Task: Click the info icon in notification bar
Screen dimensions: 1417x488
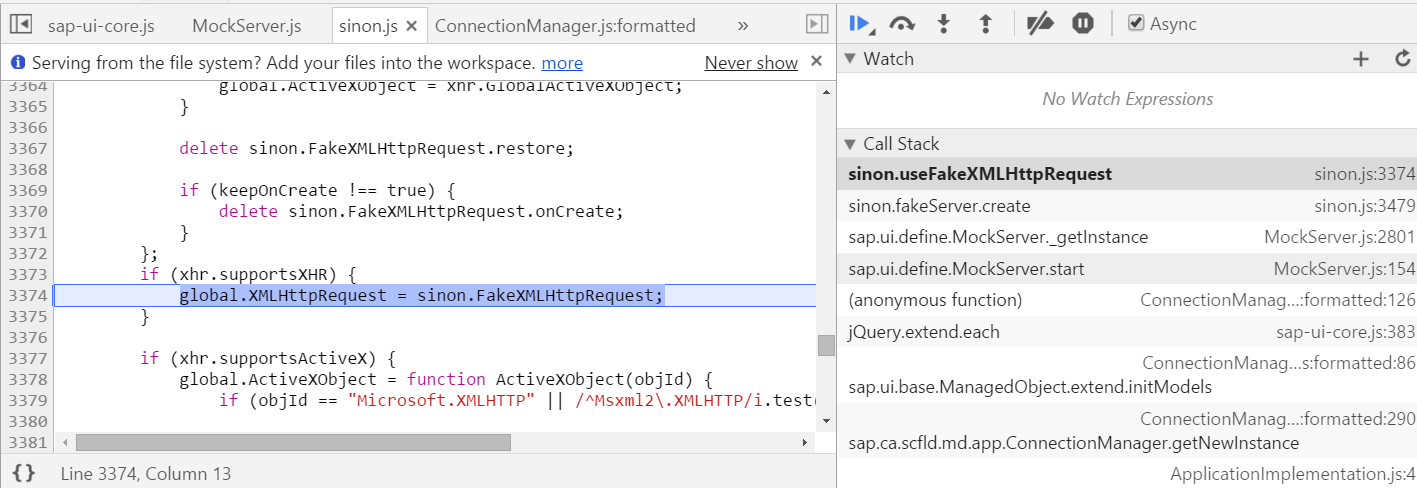Action: pyautogui.click(x=18, y=63)
